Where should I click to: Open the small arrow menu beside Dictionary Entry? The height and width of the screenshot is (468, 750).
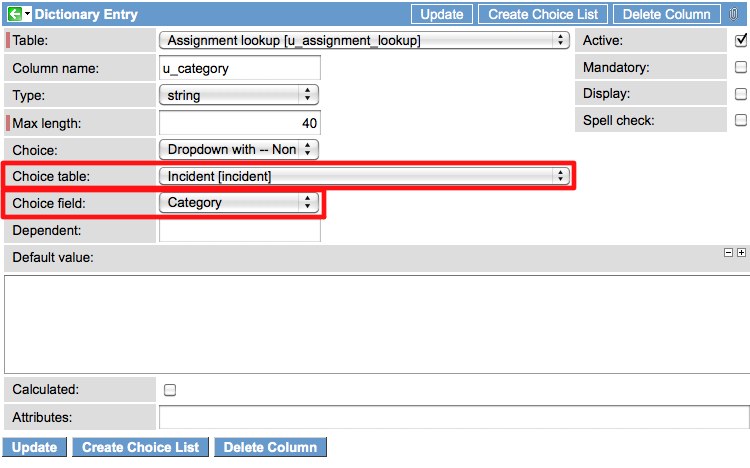click(28, 15)
